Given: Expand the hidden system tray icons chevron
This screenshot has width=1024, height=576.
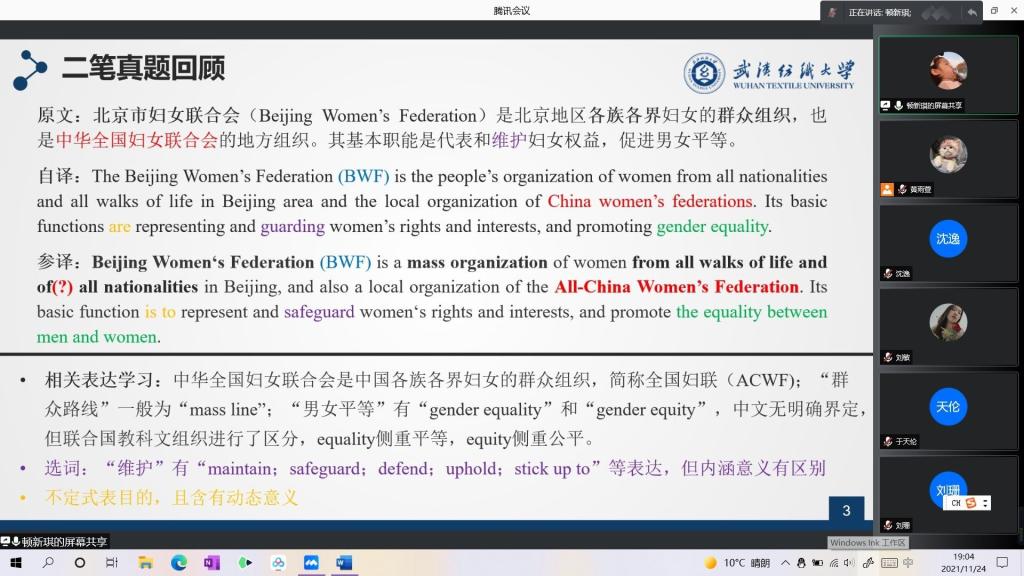Looking at the screenshot, I should [786, 563].
